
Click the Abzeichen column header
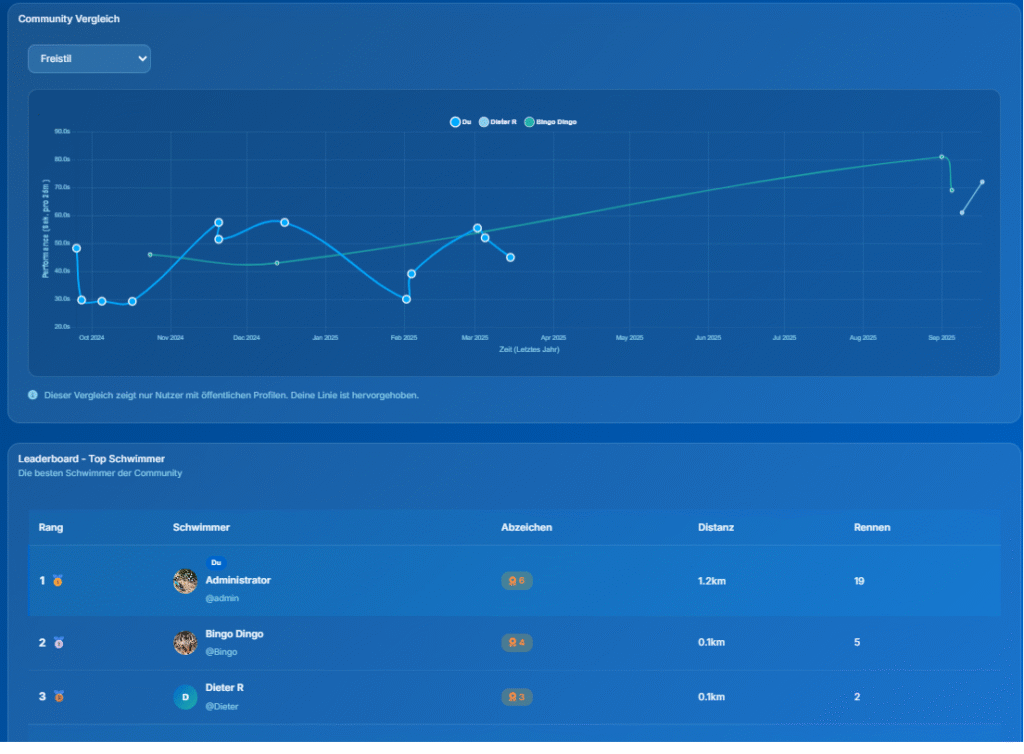click(x=526, y=527)
